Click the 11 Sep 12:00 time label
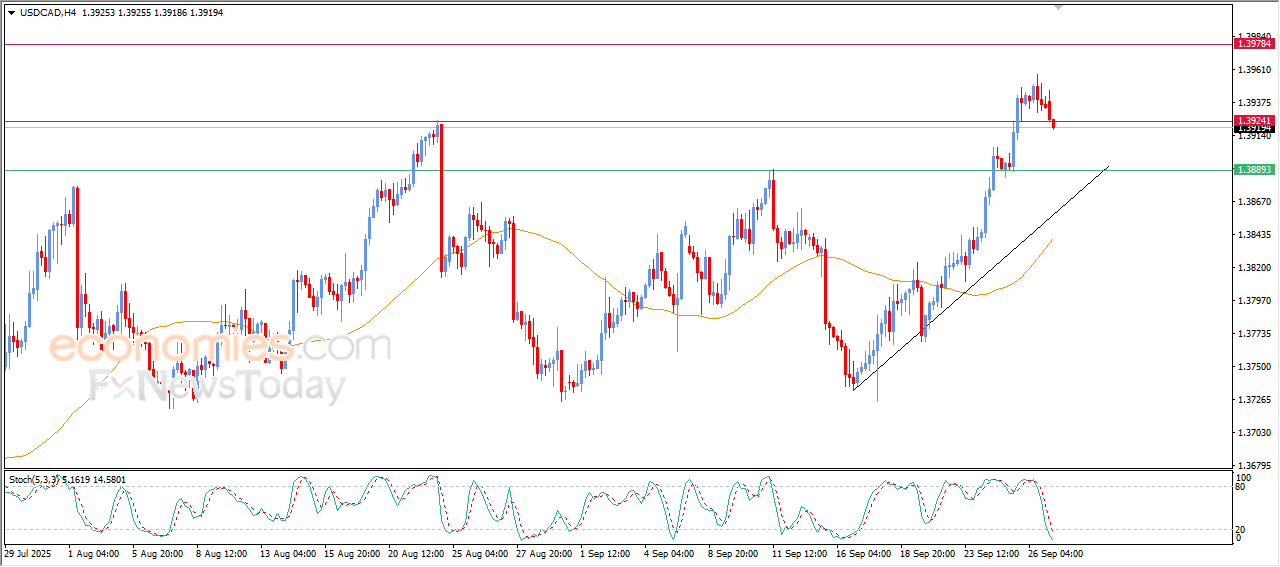Screen dimensions: 1280x567 click(x=800, y=552)
